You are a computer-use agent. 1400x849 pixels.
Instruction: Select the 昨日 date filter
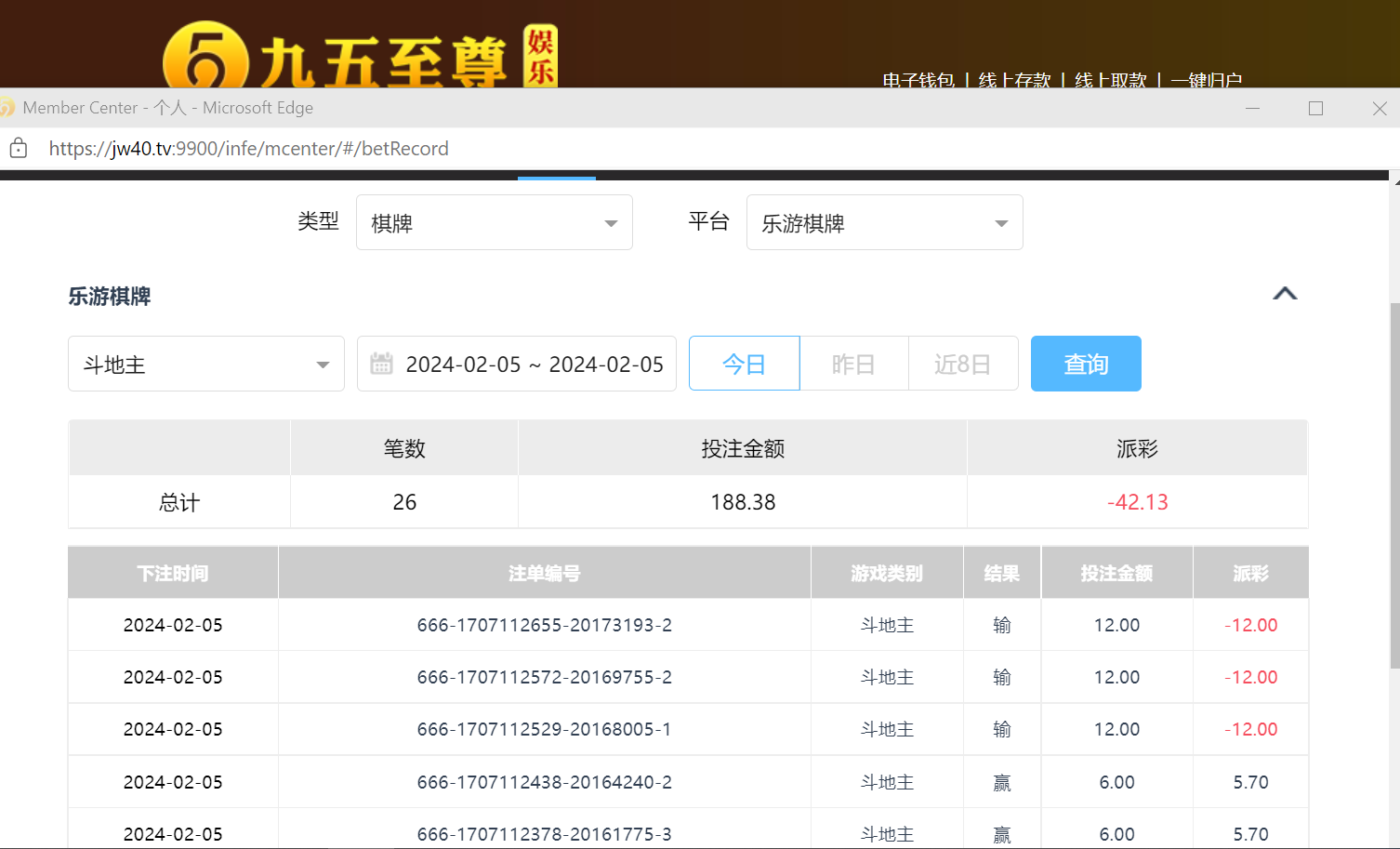[854, 364]
